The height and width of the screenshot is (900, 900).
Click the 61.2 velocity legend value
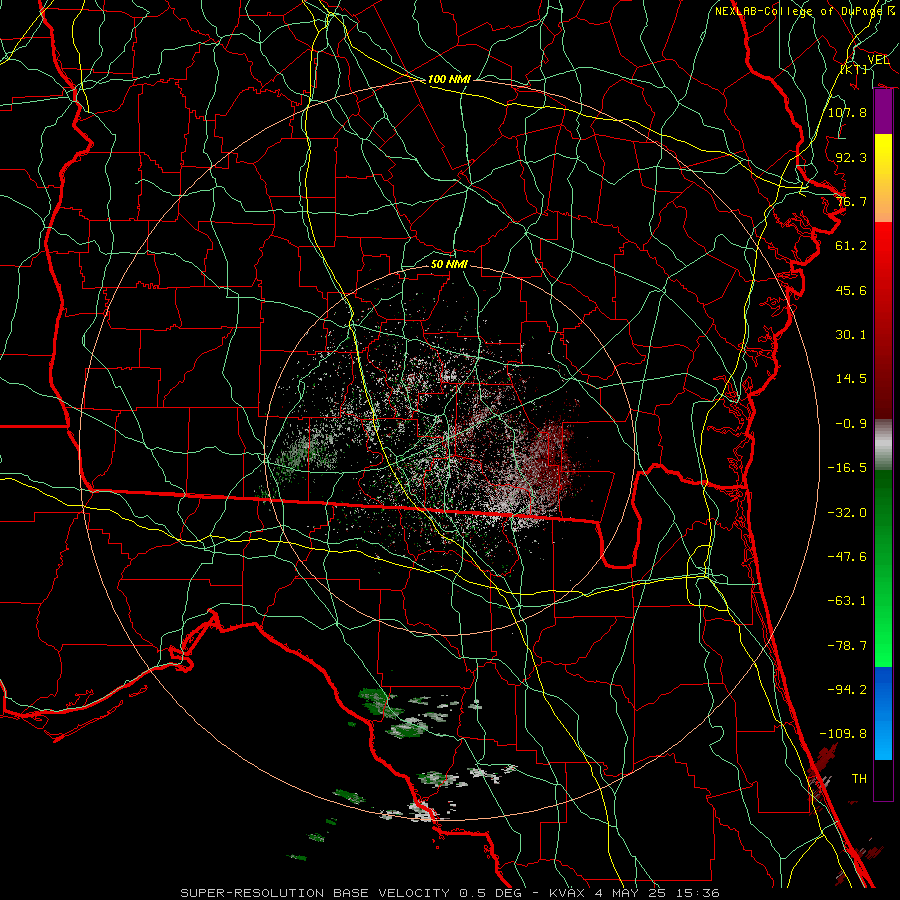[851, 246]
